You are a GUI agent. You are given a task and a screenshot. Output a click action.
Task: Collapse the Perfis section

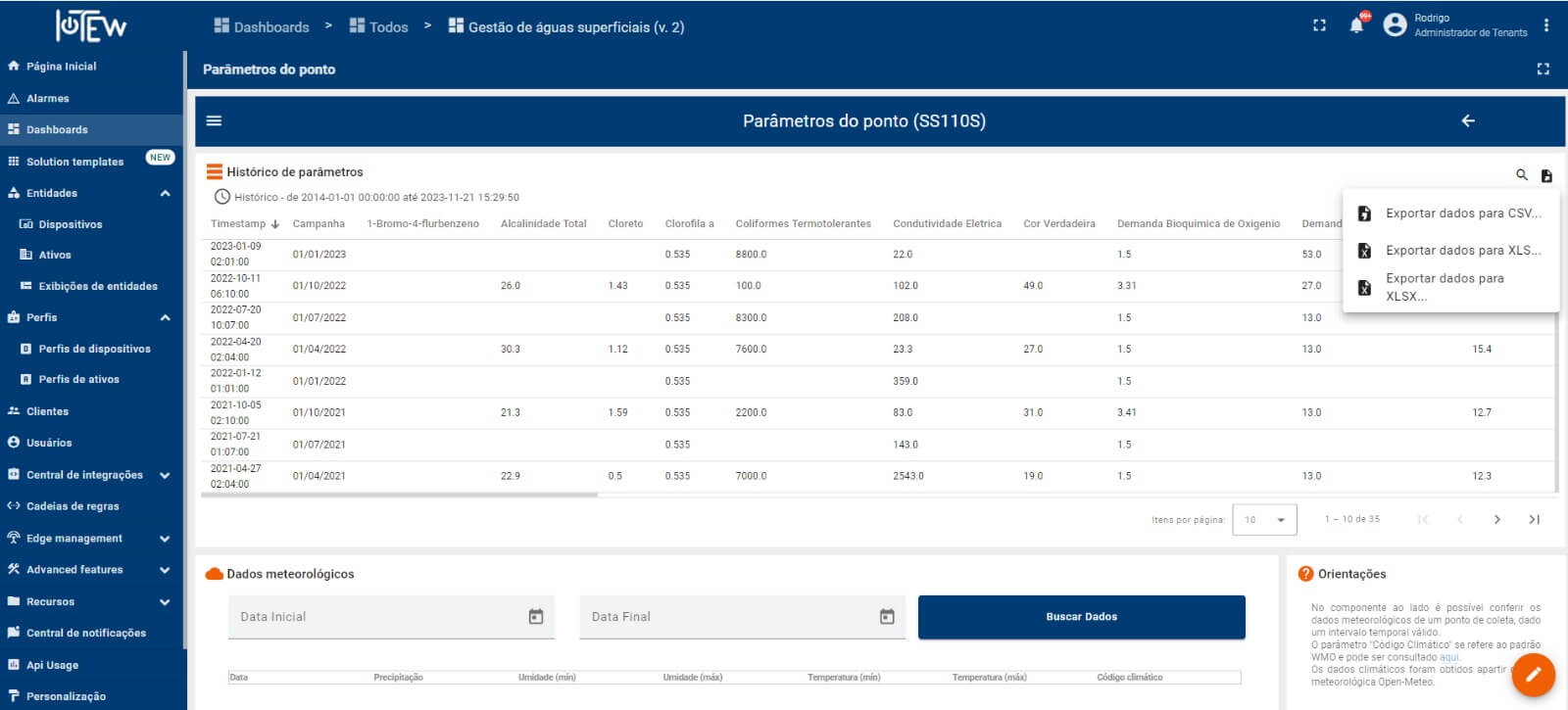tap(165, 317)
